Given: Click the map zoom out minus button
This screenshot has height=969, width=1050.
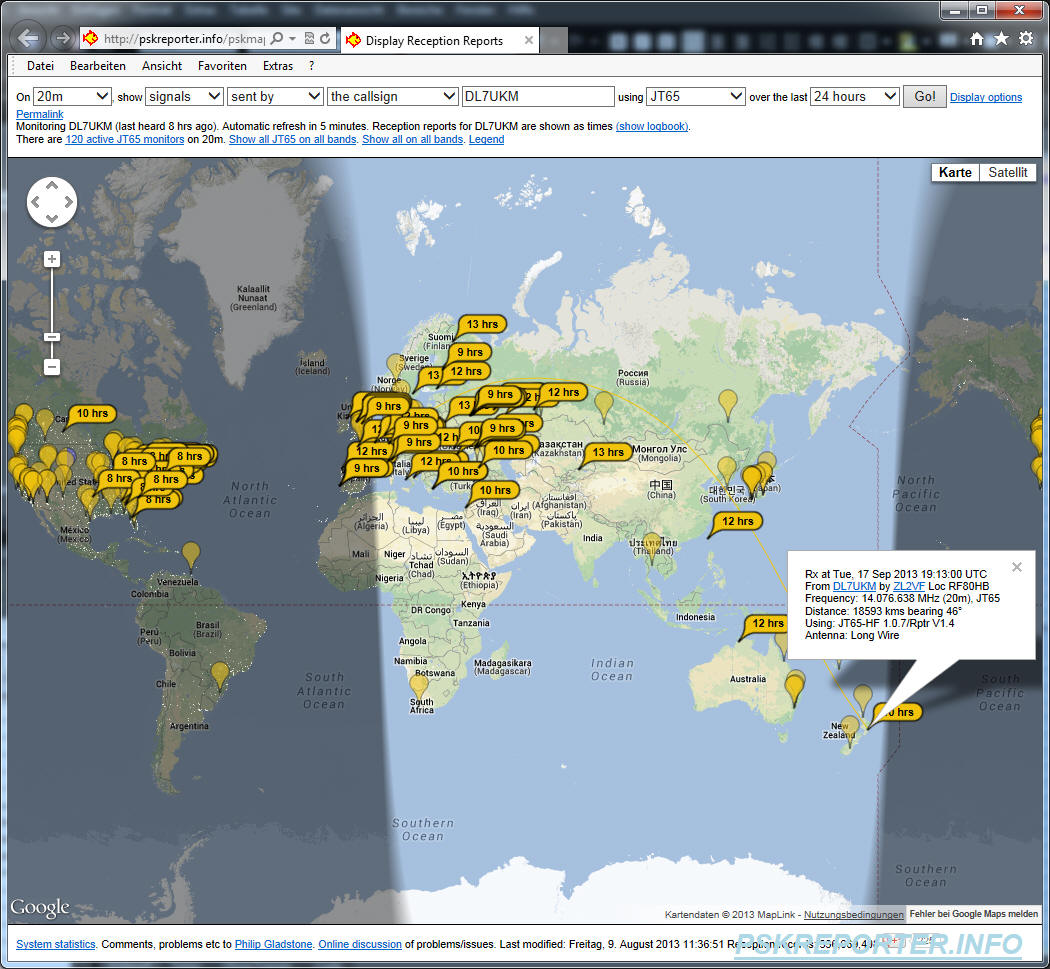Looking at the screenshot, I should tap(52, 367).
